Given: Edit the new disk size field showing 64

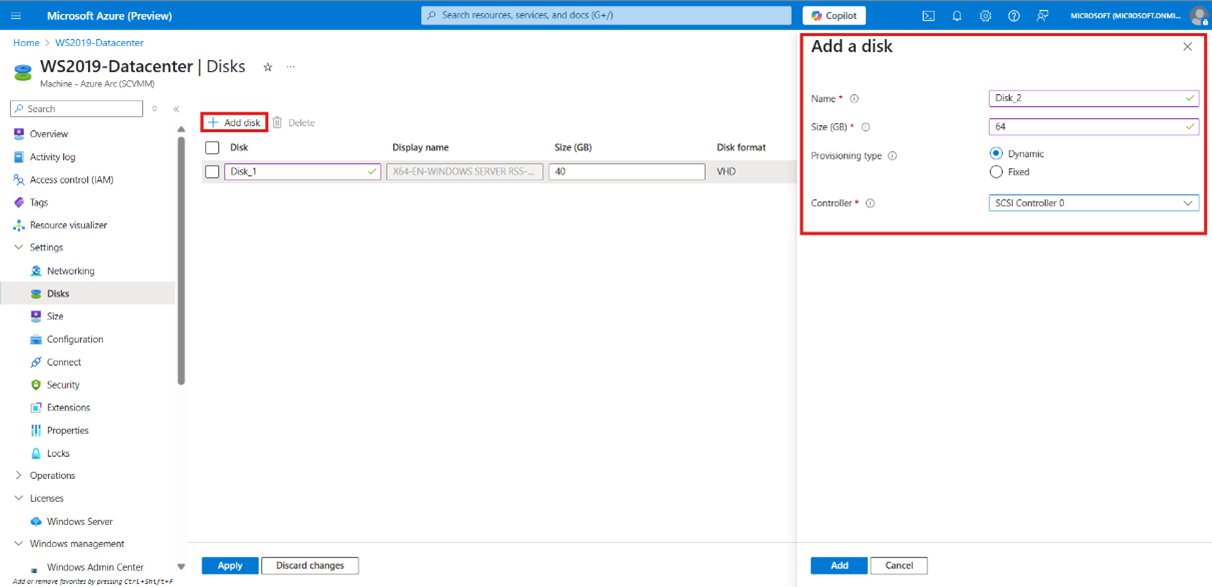Looking at the screenshot, I should pyautogui.click(x=1094, y=127).
